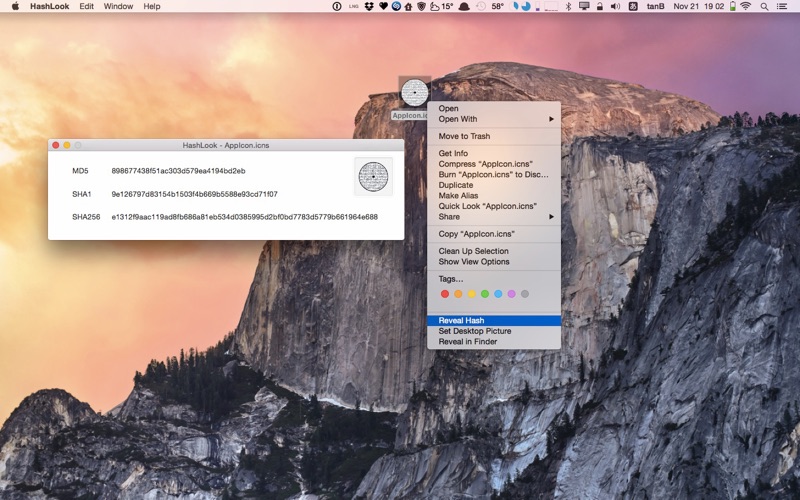Click the Bluetooth status icon
The image size is (800, 500).
569,7
